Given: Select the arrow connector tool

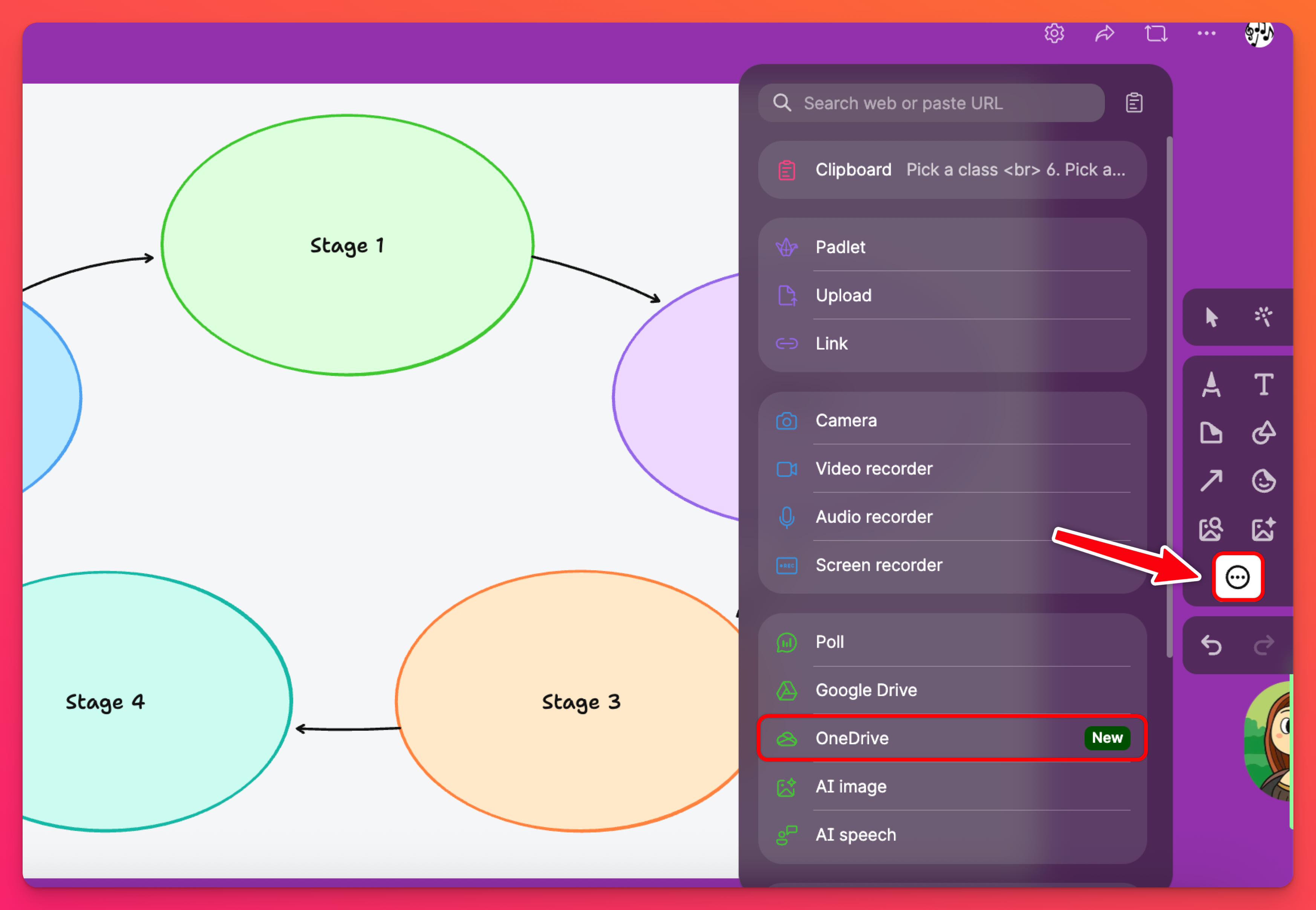Looking at the screenshot, I should pos(1211,481).
